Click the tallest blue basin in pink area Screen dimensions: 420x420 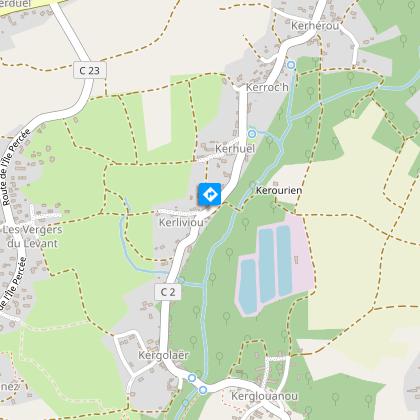click(267, 265)
